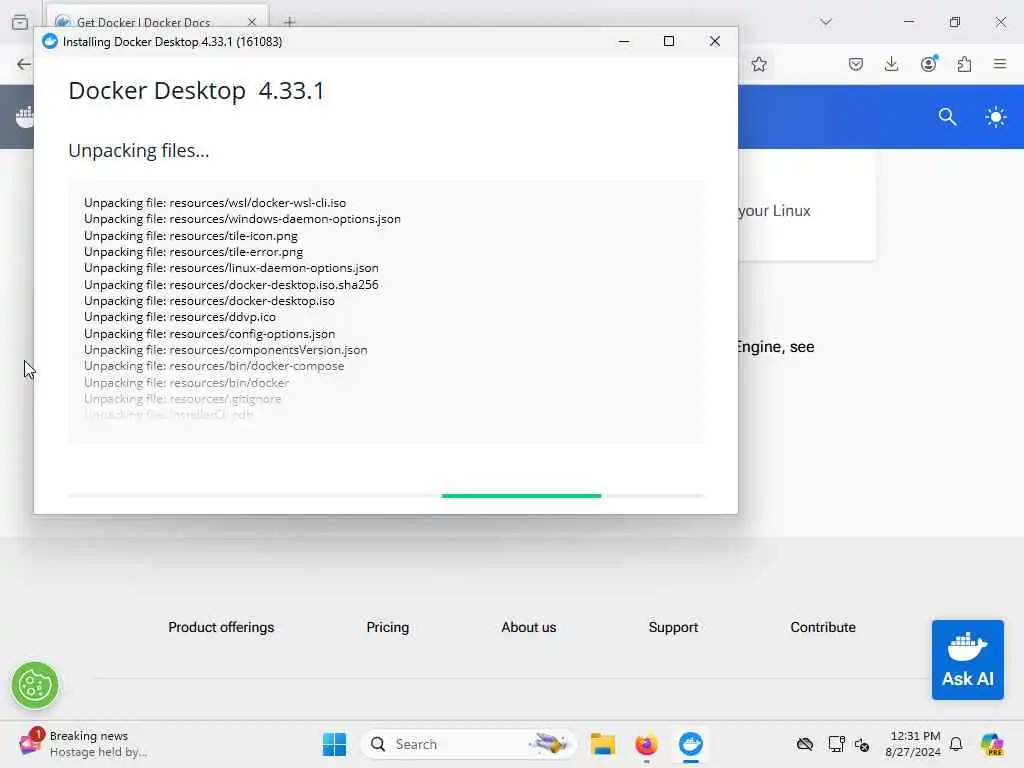This screenshot has width=1024, height=768.
Task: Click the tile-error.png log line
Action: pos(193,252)
